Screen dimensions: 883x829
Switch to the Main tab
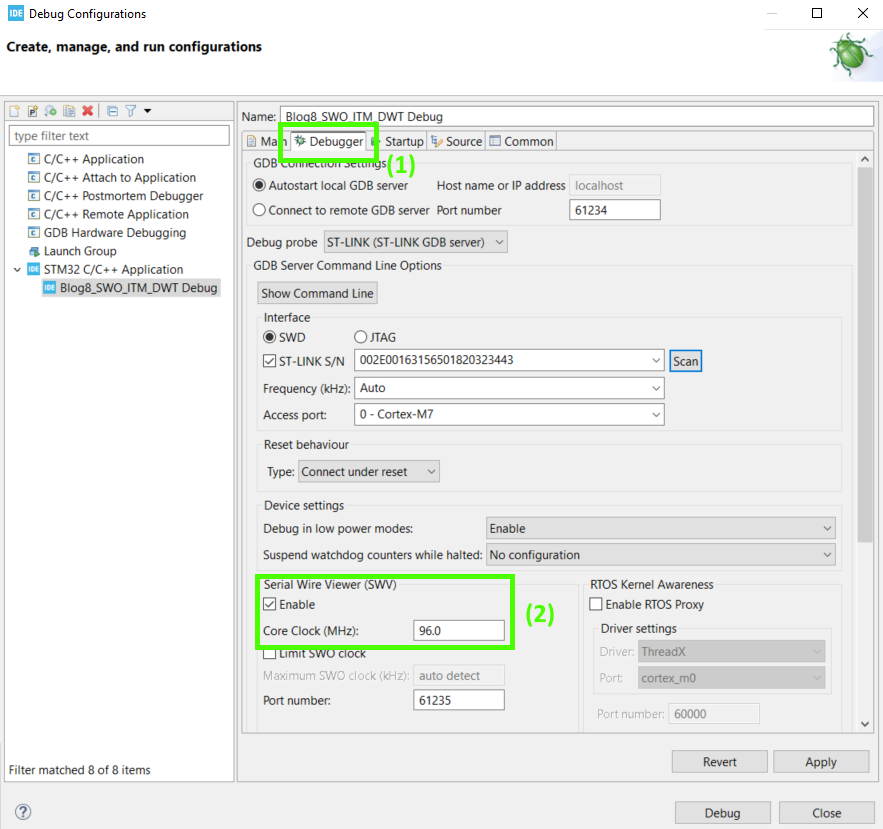[266, 141]
